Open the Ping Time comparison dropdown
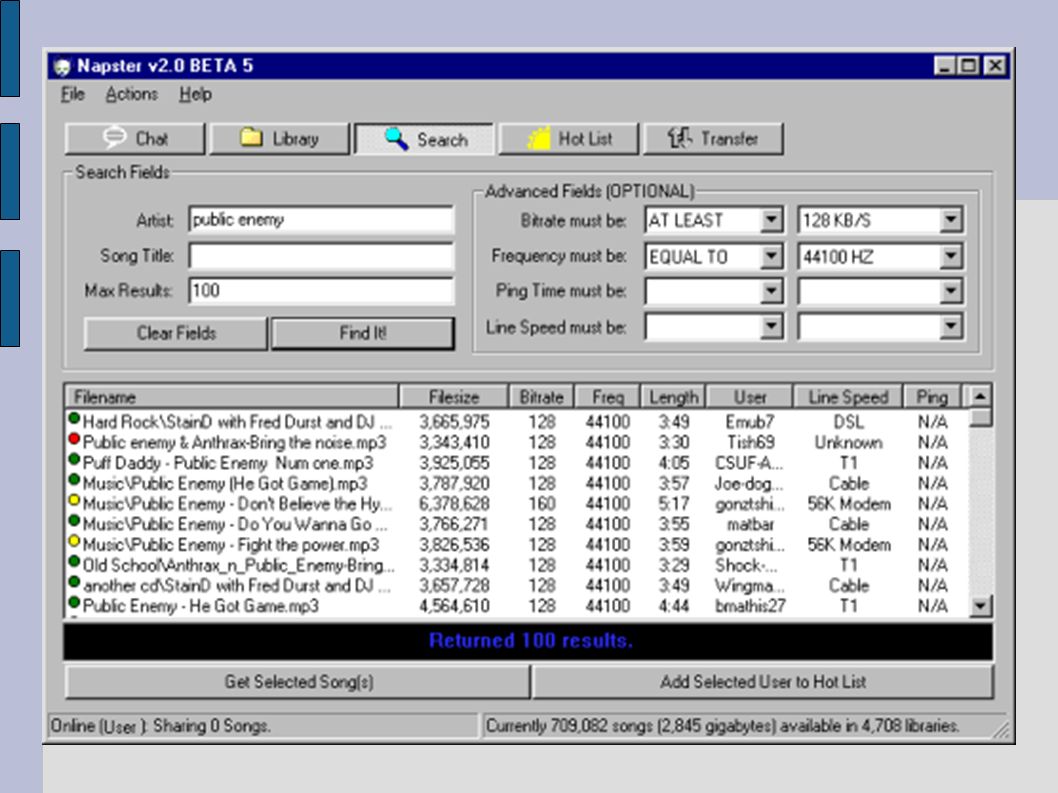 coord(771,292)
